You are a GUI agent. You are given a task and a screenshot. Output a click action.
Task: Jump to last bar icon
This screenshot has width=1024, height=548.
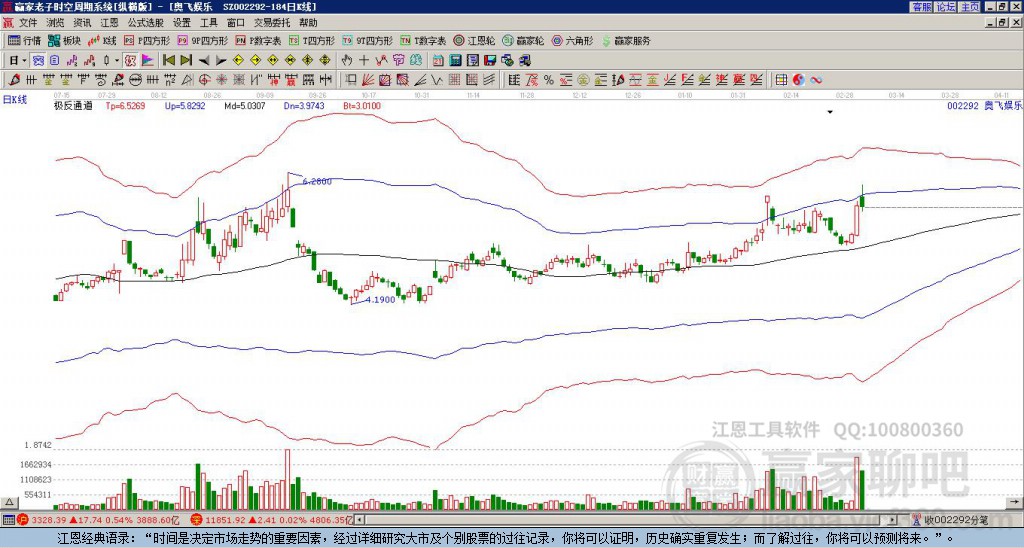(186, 60)
